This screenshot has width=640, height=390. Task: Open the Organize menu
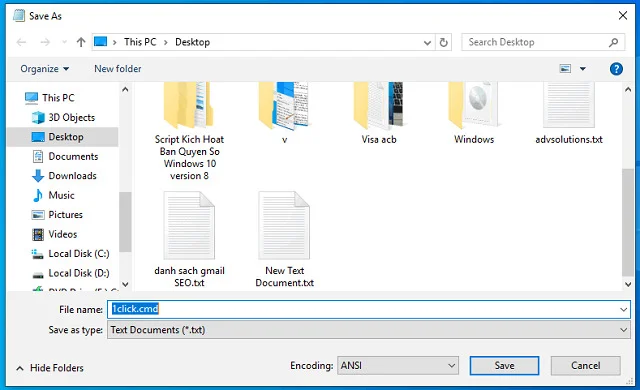44,69
